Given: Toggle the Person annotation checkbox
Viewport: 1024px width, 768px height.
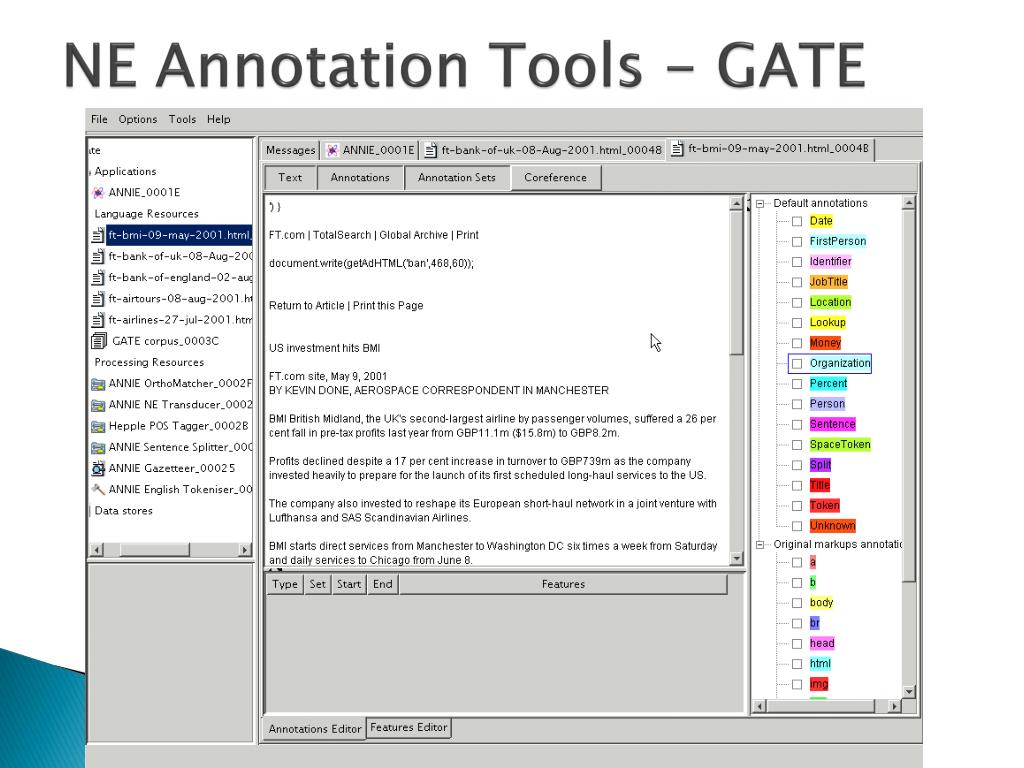Looking at the screenshot, I should (797, 404).
